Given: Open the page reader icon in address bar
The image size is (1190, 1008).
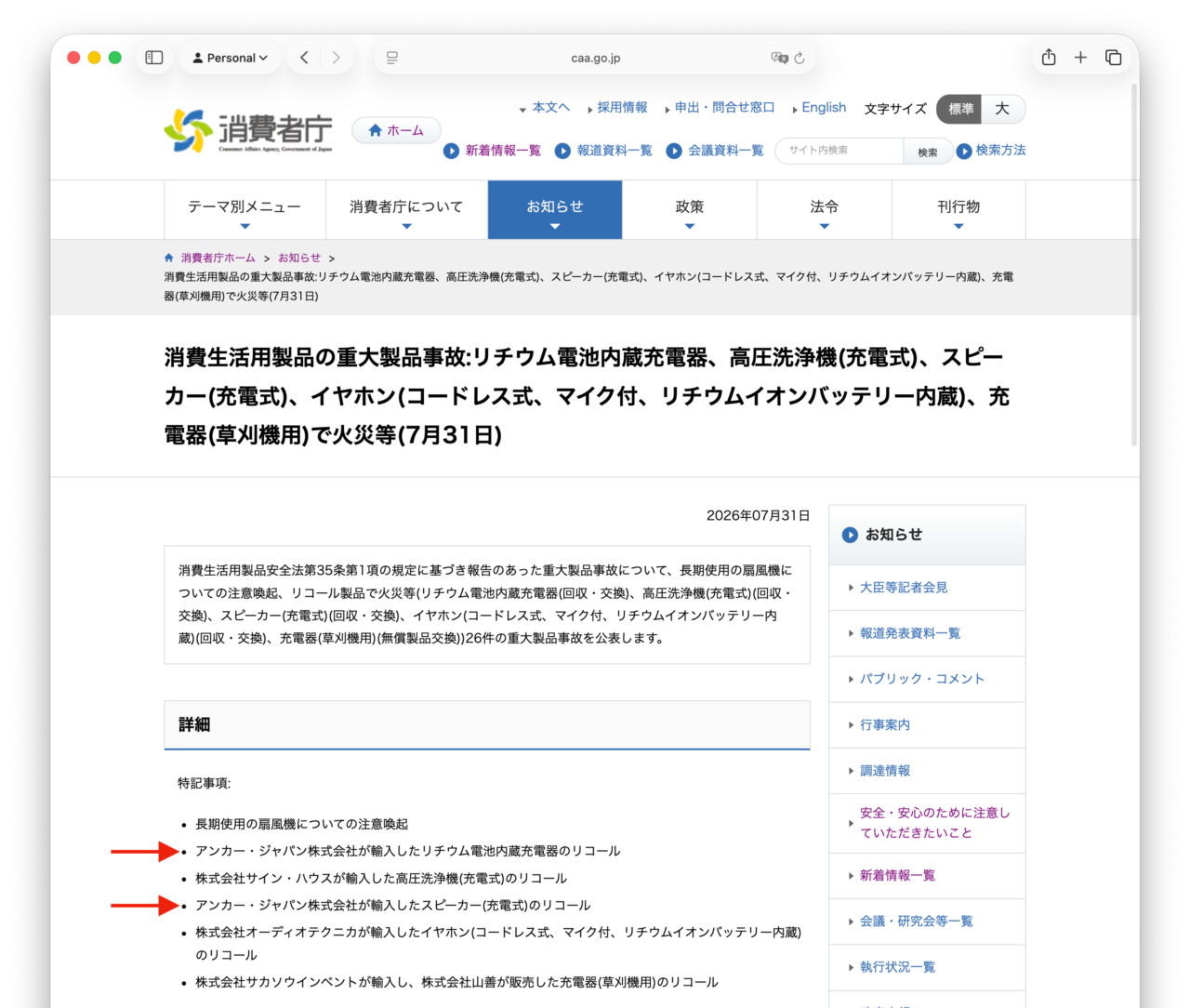Looking at the screenshot, I should click(392, 58).
